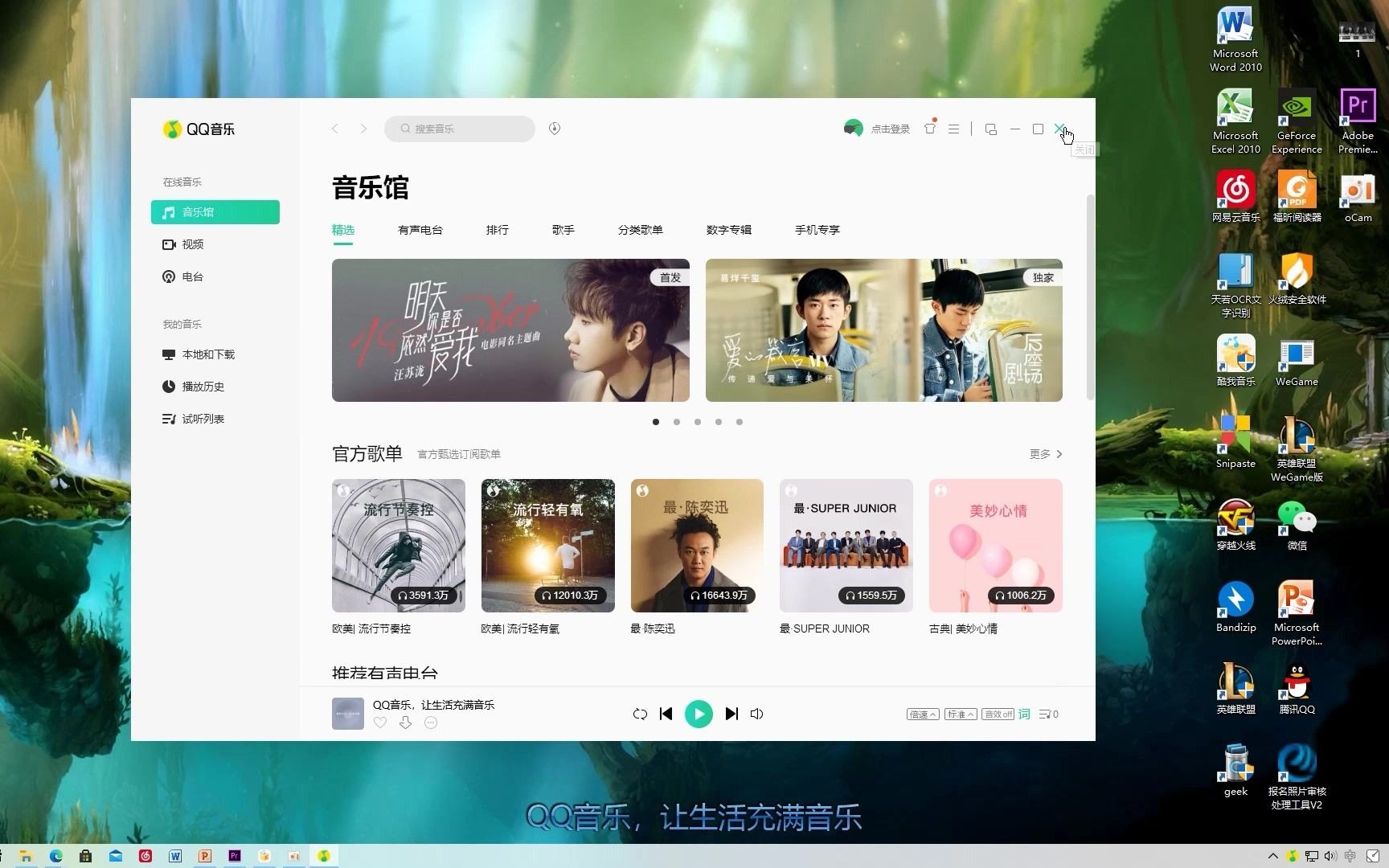The width and height of the screenshot is (1389, 868).
Task: Expand the 倍速 playback speed dropdown
Action: [923, 714]
